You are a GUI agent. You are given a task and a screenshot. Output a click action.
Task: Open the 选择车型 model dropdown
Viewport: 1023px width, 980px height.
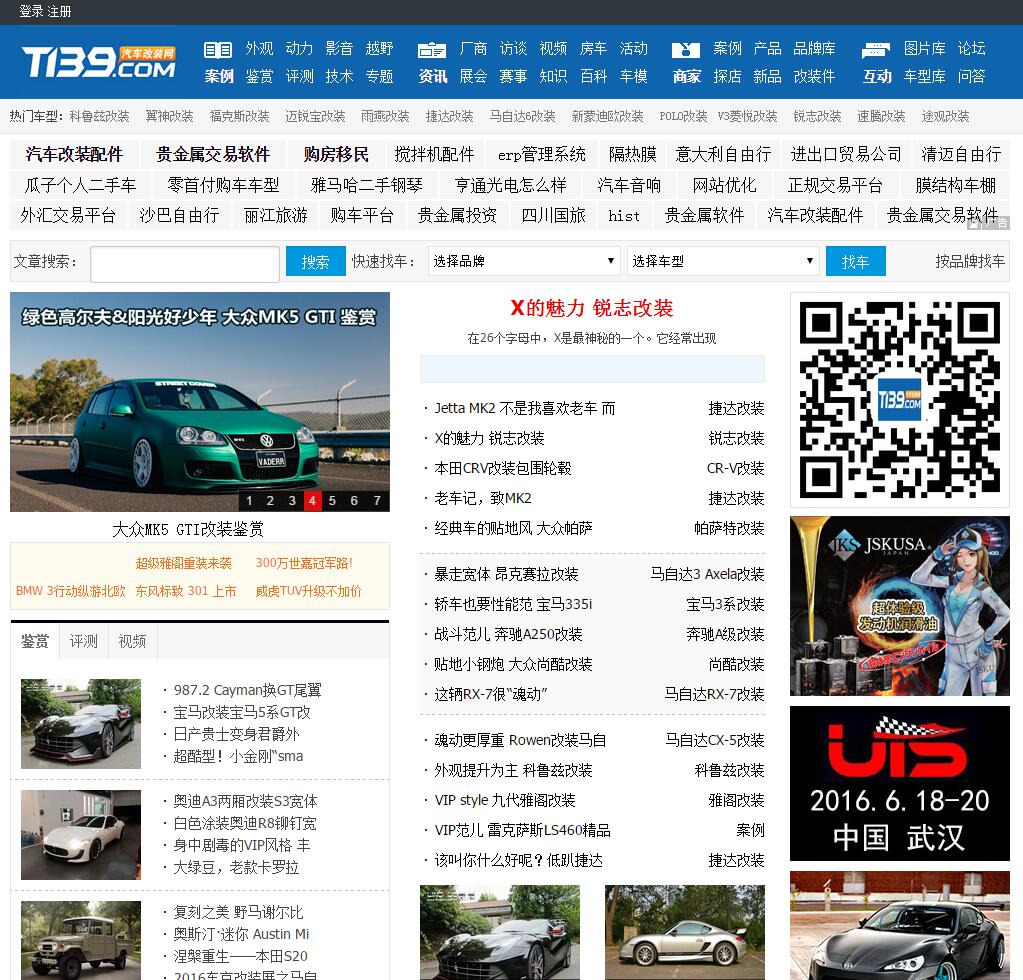pyautogui.click(x=723, y=261)
